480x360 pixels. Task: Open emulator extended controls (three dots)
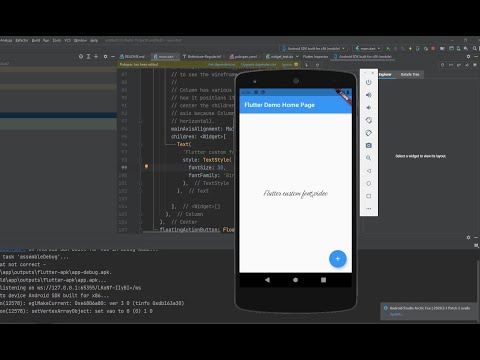point(369,209)
